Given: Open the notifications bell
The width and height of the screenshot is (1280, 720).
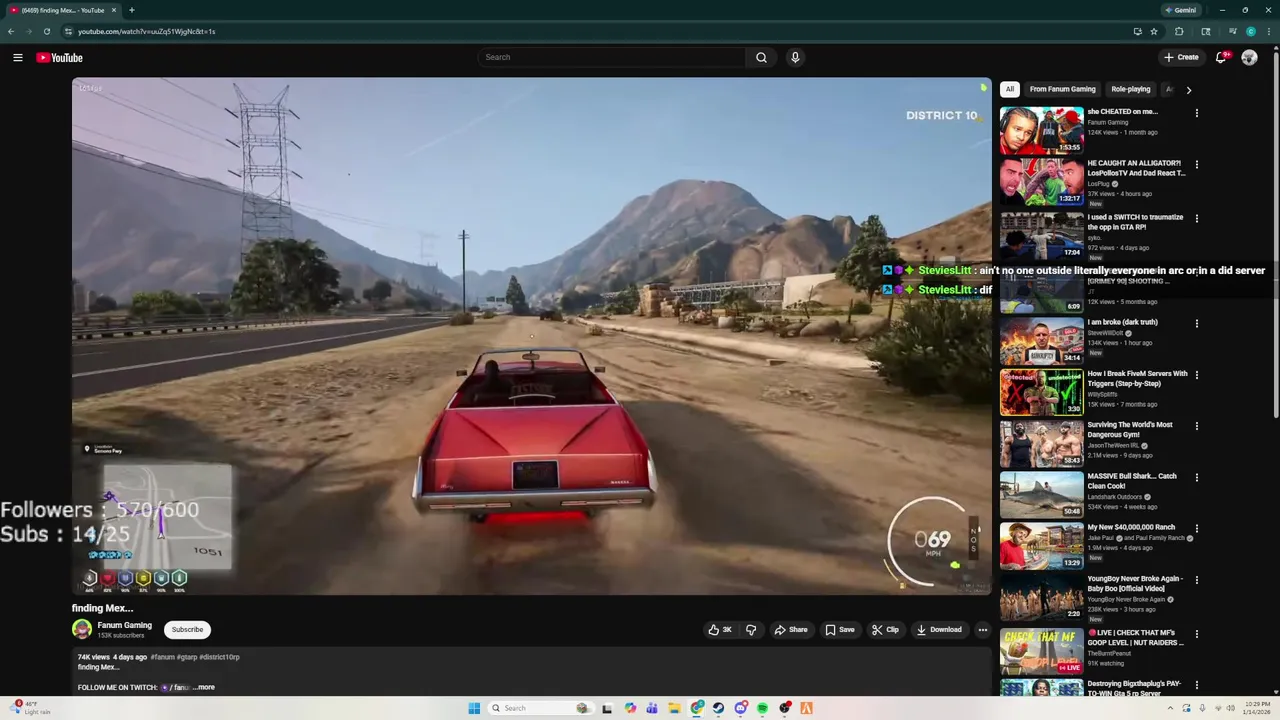Looking at the screenshot, I should [x=1221, y=57].
